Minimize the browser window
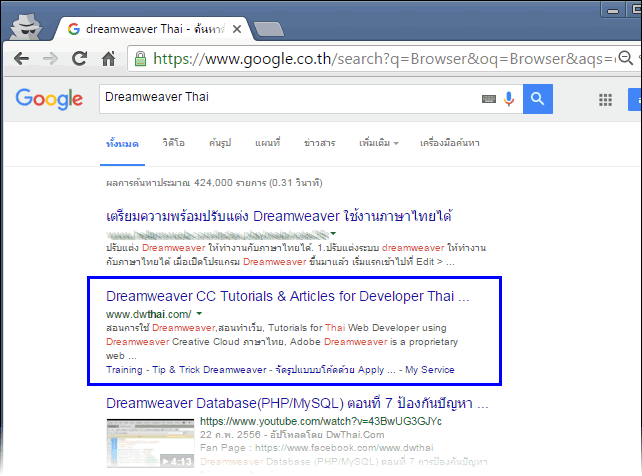The width and height of the screenshot is (642, 476). coord(613,10)
